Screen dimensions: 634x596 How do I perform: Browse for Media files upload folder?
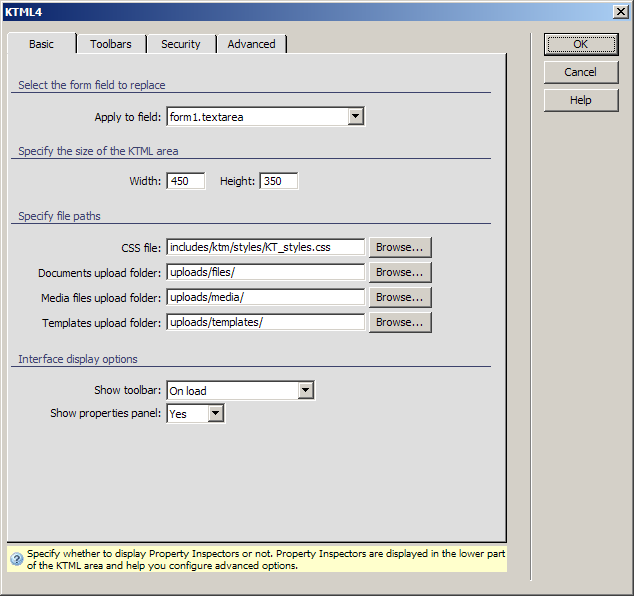[x=400, y=297]
